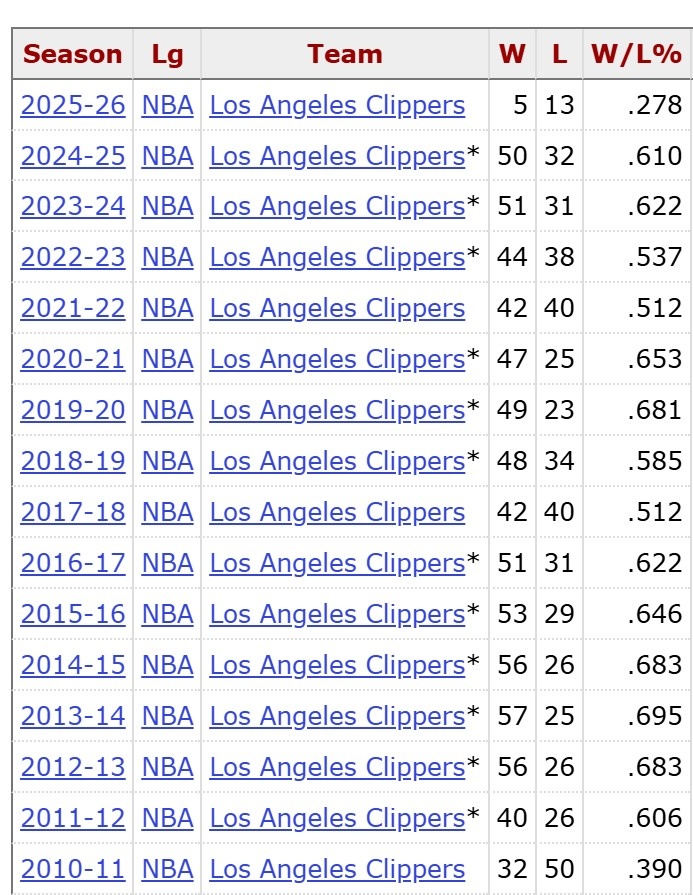The width and height of the screenshot is (693, 895).
Task: Sort table by the Team header
Action: pos(344,54)
